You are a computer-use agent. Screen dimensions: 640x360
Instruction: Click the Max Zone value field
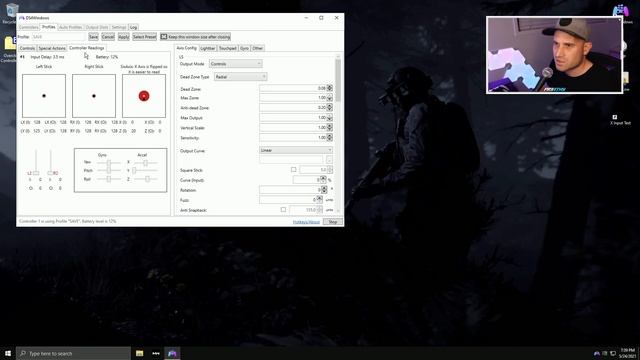(293, 98)
